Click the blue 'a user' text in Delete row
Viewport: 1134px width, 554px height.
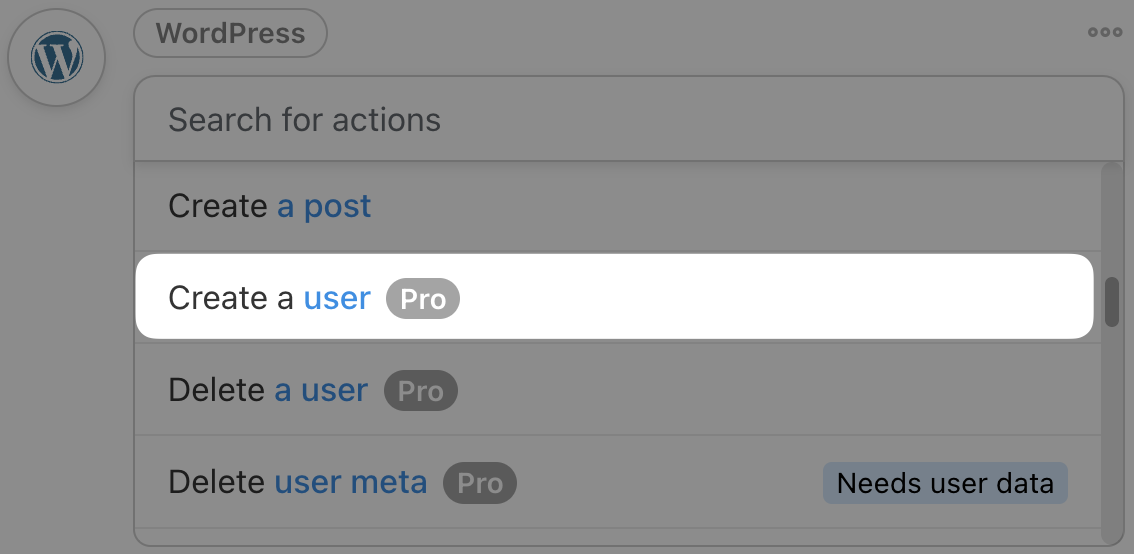click(321, 390)
